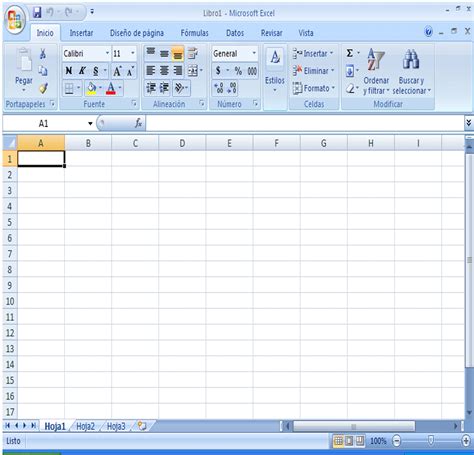
Task: Toggle bottom align (highlighted)
Action: [x=178, y=53]
